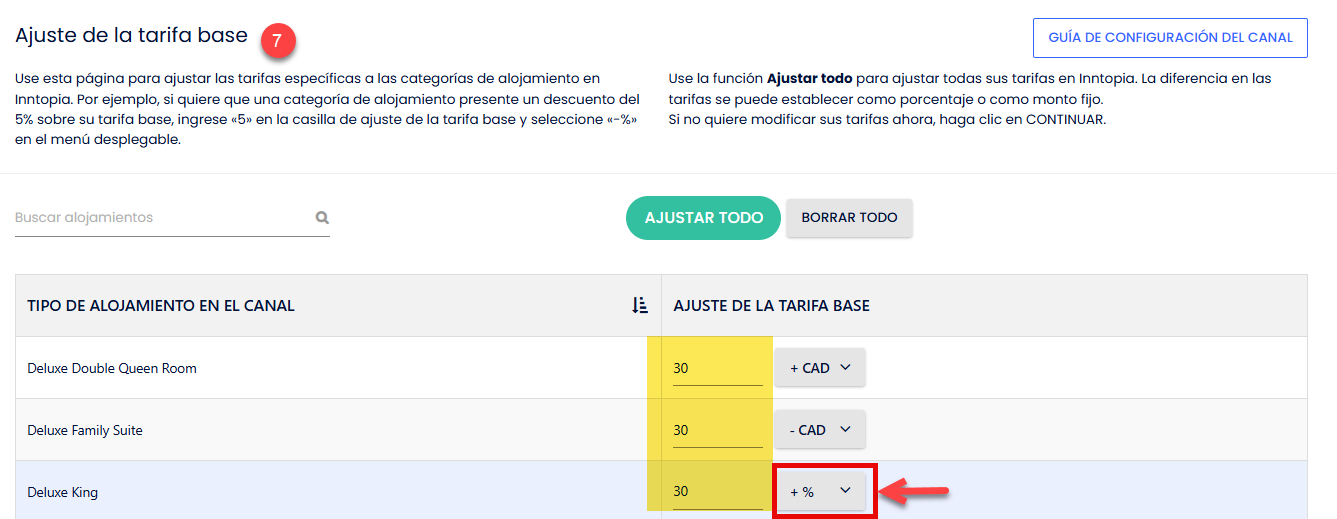The width and height of the screenshot is (1337, 519).
Task: Open the - CAD dropdown for Deluxe Family Suite
Action: click(819, 430)
